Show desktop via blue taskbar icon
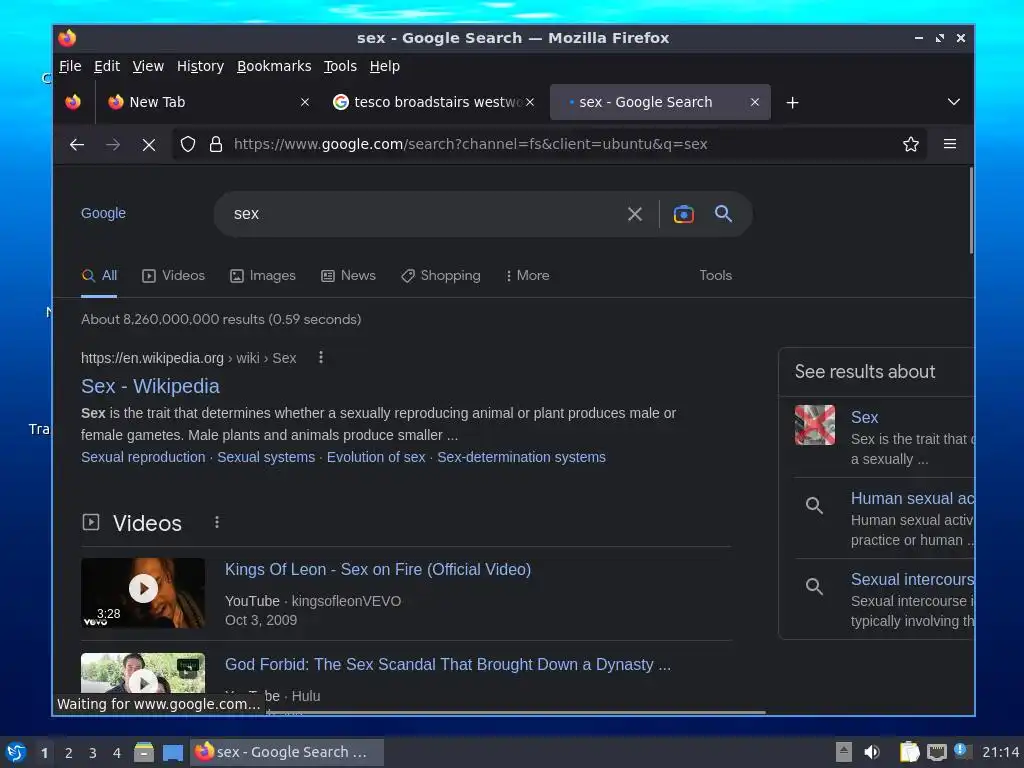The image size is (1024, 768). point(173,753)
